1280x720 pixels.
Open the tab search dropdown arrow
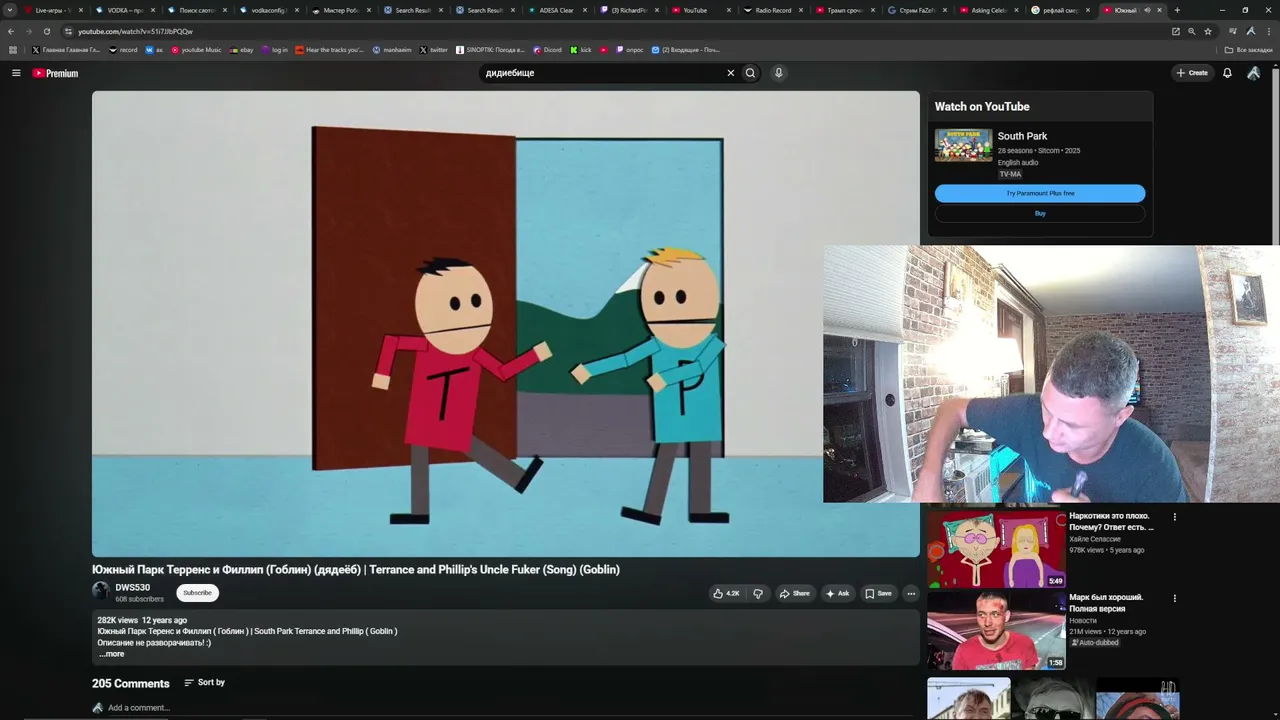pyautogui.click(x=10, y=10)
